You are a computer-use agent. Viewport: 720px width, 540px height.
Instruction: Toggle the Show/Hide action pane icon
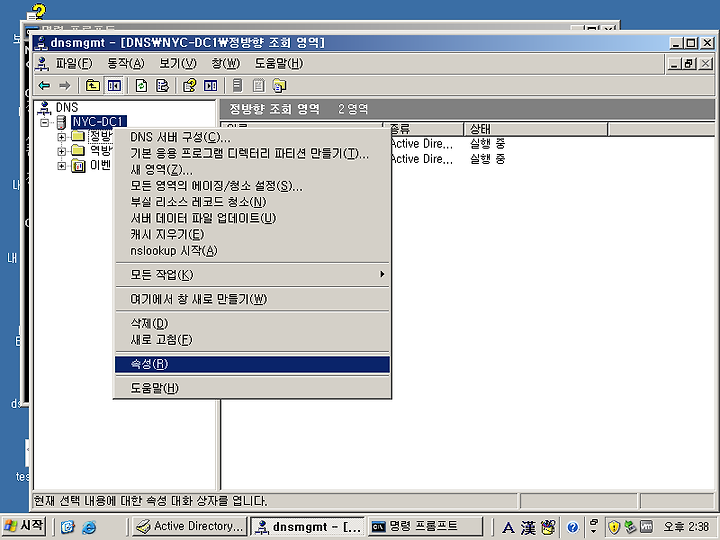coord(210,85)
